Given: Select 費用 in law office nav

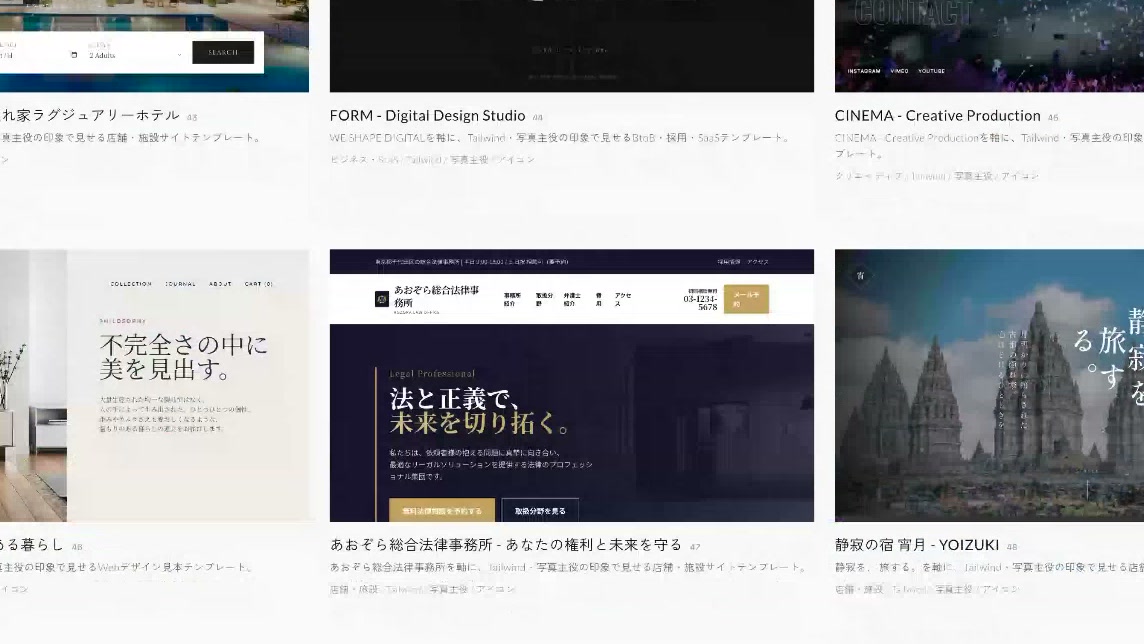Looking at the screenshot, I should [599, 299].
